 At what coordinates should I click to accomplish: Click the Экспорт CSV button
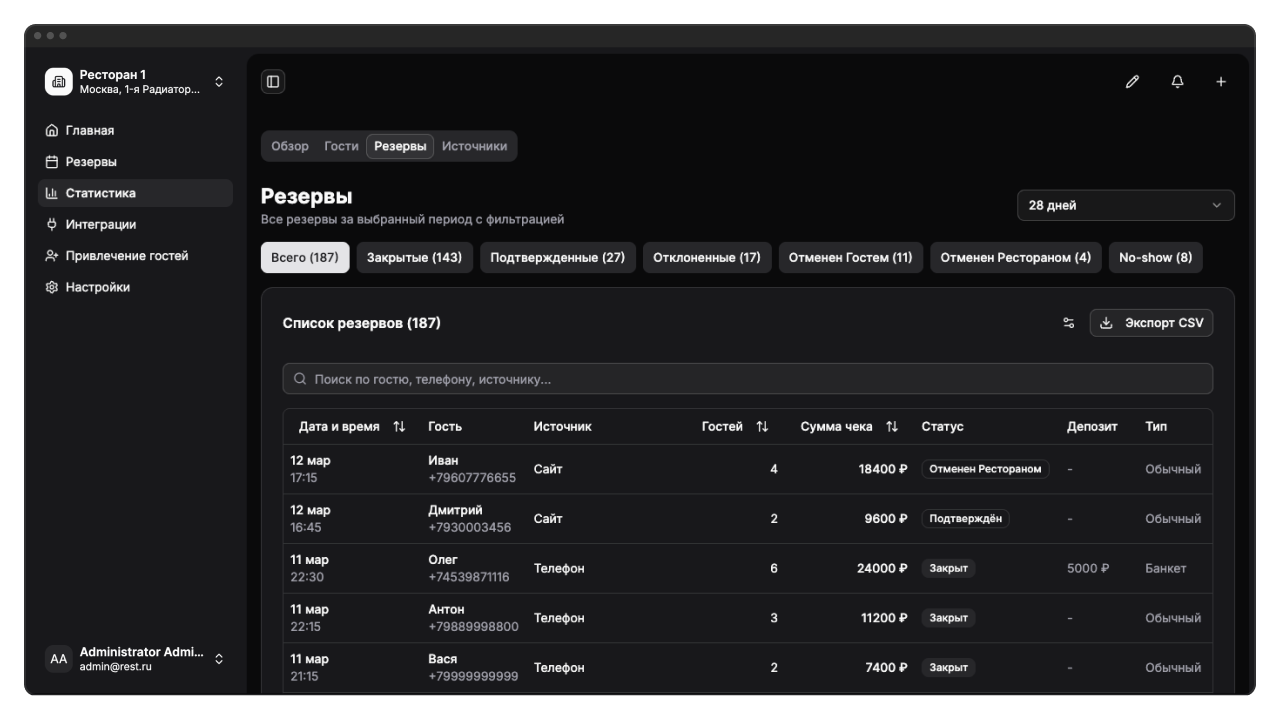[1151, 323]
